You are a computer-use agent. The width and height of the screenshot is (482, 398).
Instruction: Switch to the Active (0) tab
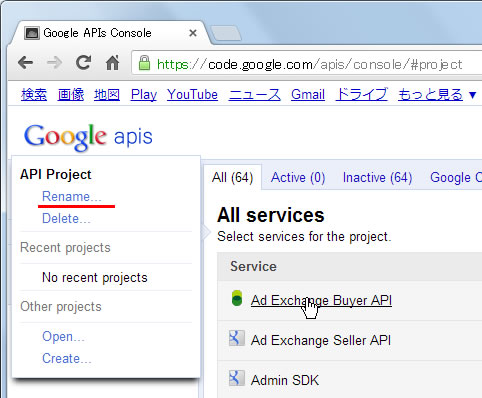(298, 177)
